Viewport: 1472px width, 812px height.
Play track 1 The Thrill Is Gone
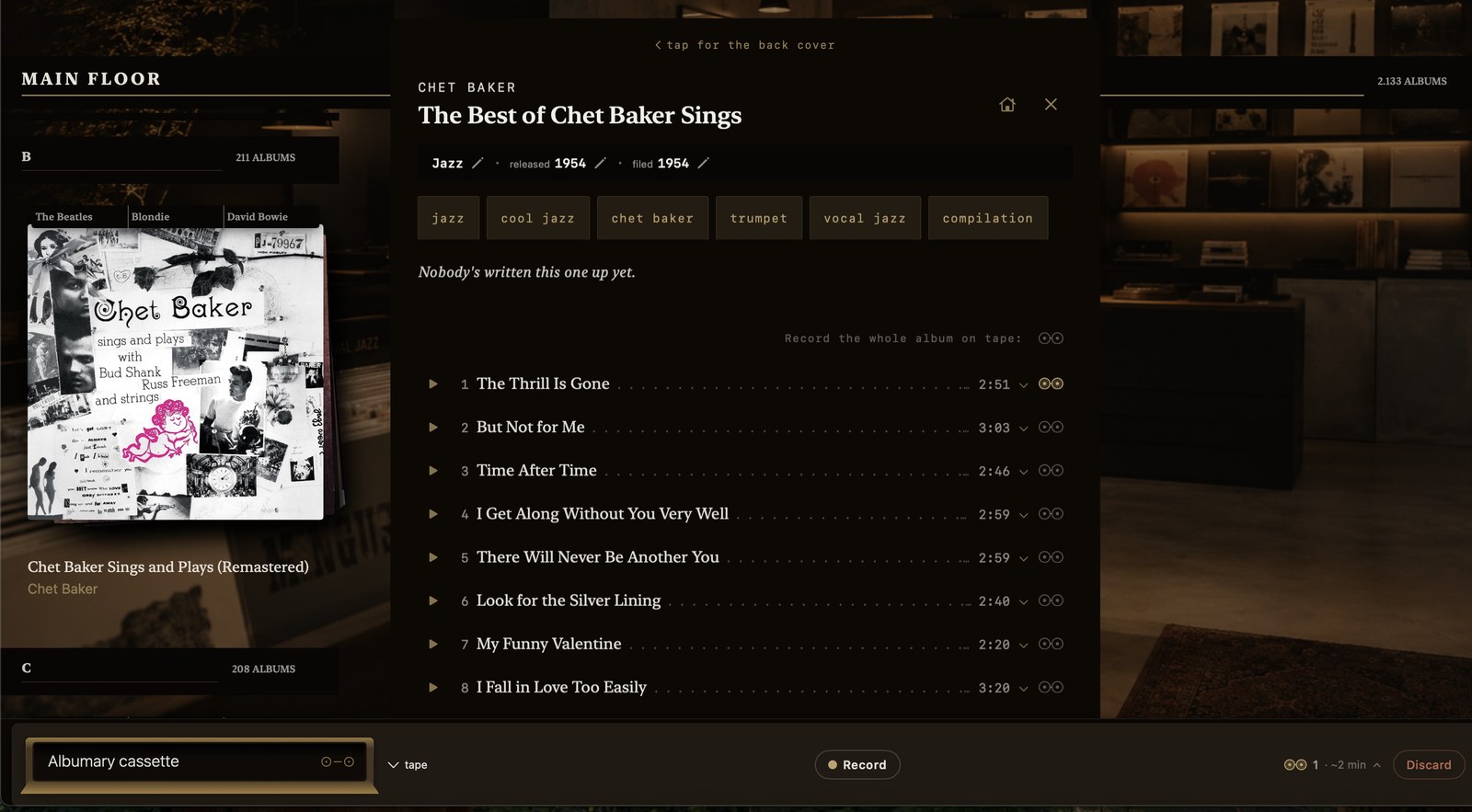(x=433, y=384)
